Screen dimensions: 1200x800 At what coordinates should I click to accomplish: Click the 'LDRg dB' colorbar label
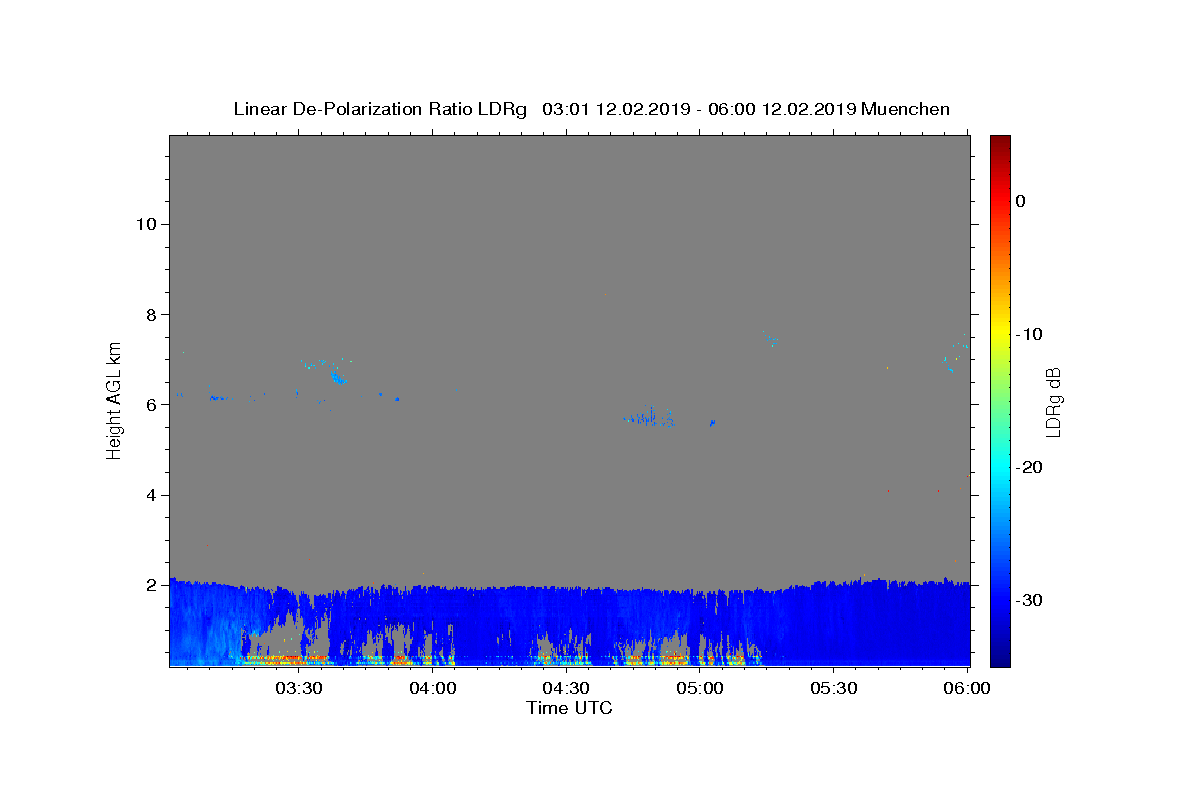tap(1052, 402)
